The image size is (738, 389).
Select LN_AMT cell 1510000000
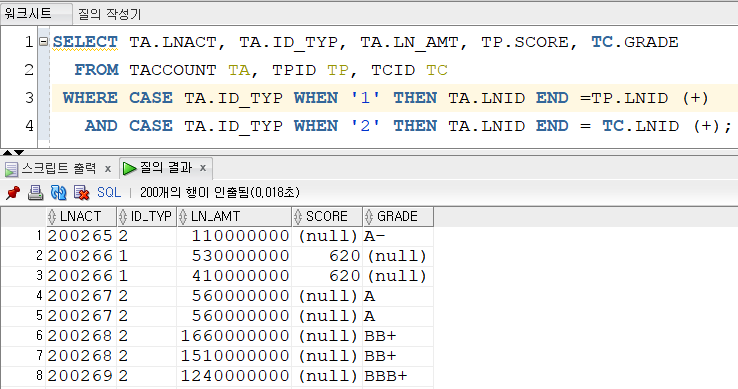click(235, 356)
